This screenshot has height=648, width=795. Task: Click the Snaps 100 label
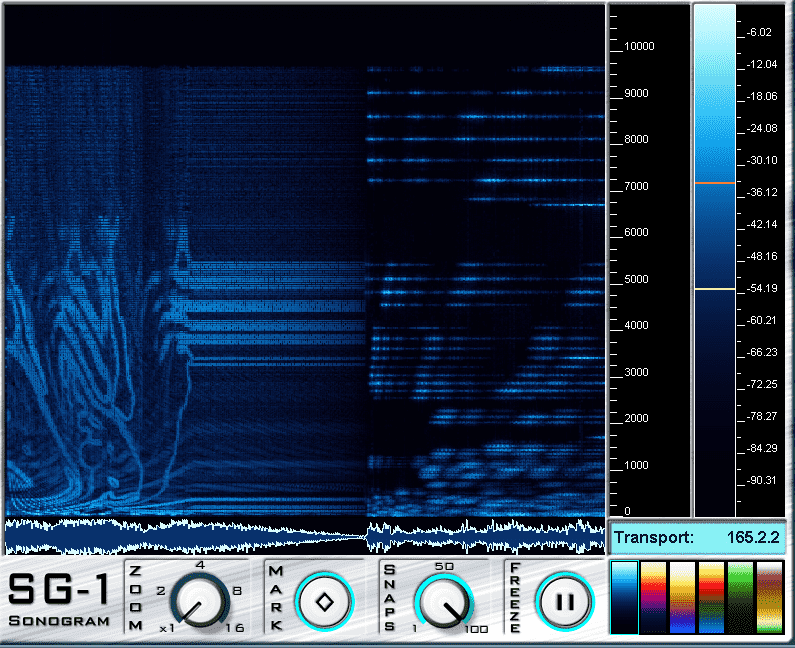coord(476,629)
